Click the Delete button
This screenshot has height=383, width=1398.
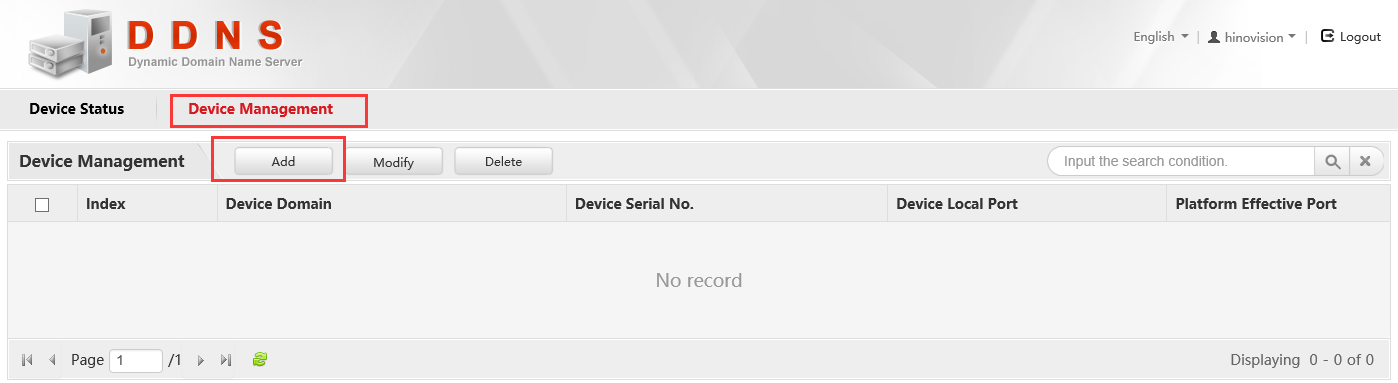click(503, 161)
